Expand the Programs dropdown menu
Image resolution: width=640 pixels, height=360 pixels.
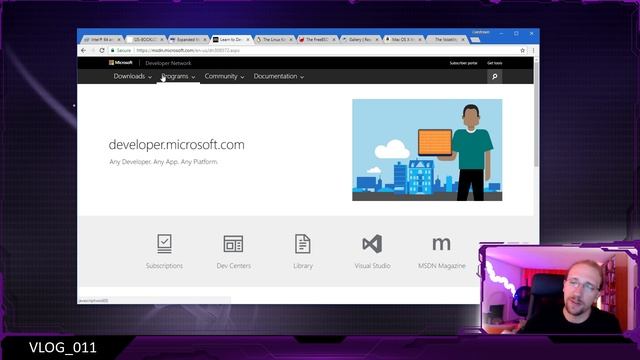click(x=178, y=76)
